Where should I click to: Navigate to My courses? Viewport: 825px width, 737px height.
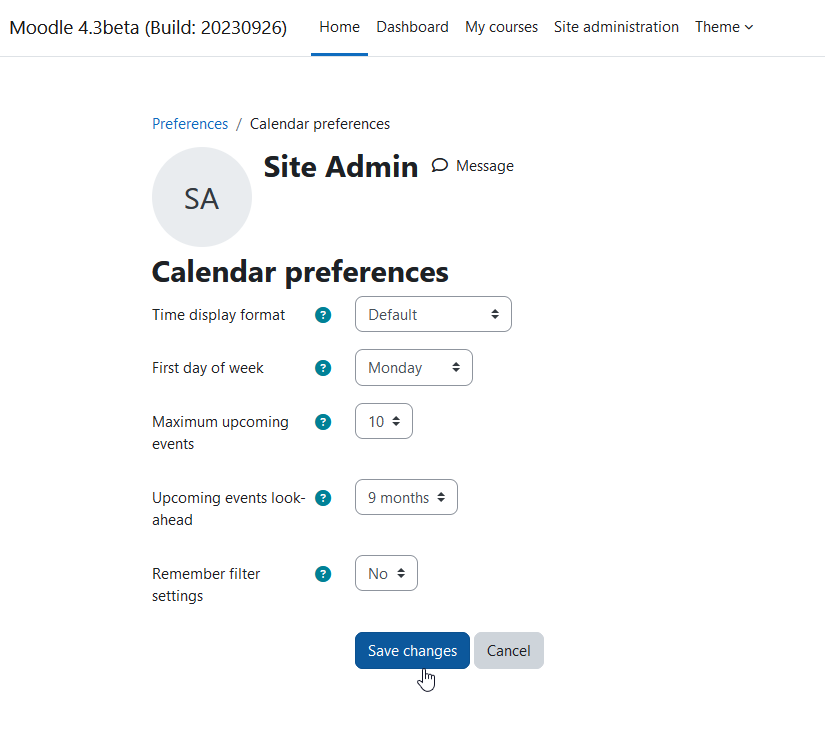[x=501, y=27]
